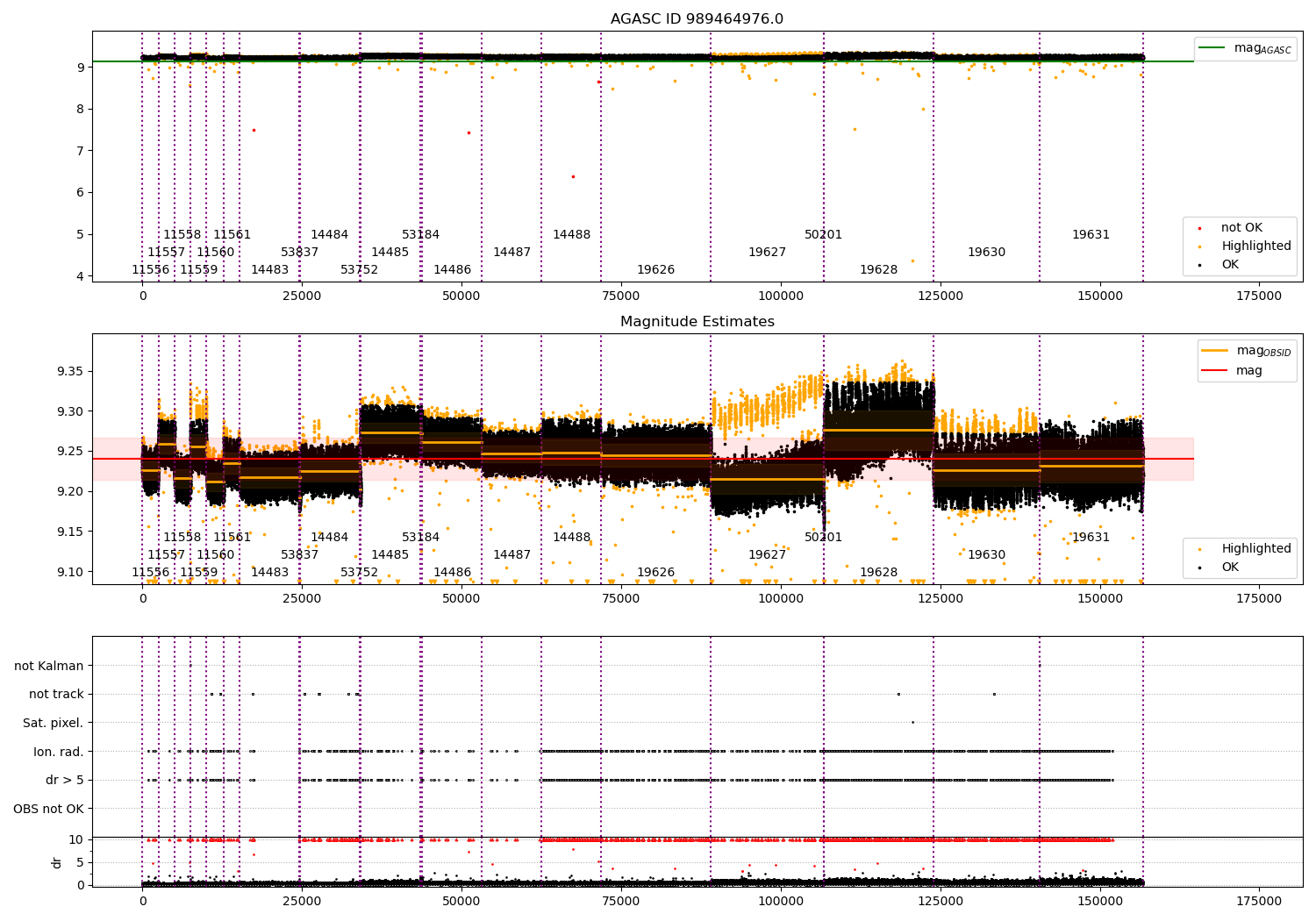Screen dimensions: 1316x921
Task: Click the 'not Kalman' row label
Action: coord(49,666)
